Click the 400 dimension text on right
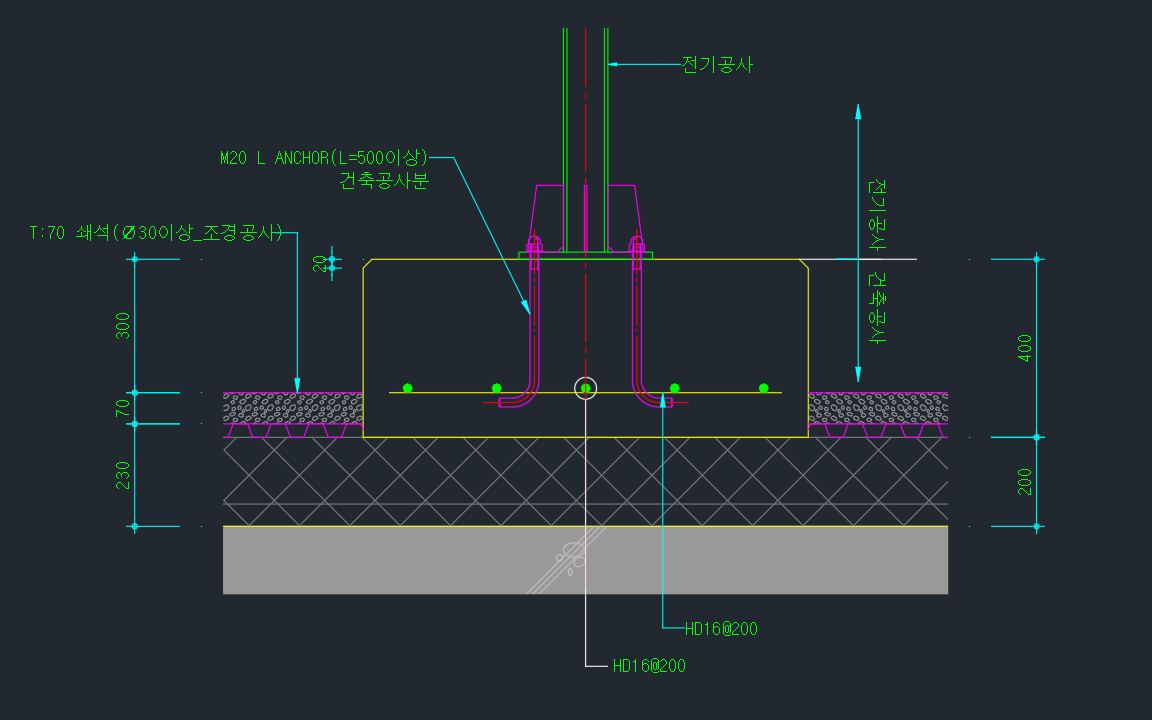This screenshot has height=720, width=1152. pyautogui.click(x=1024, y=348)
